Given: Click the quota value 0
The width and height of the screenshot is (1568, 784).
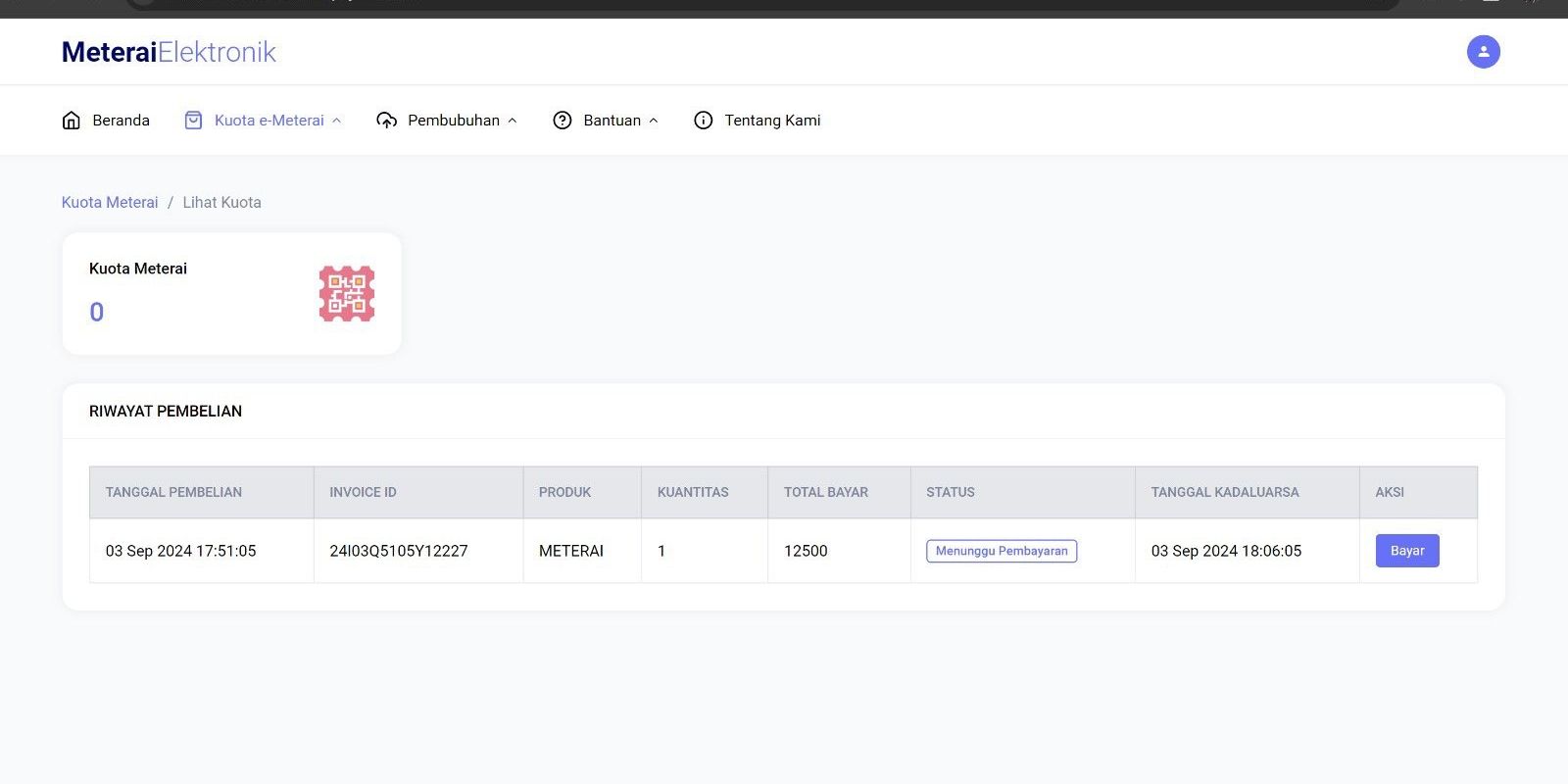Looking at the screenshot, I should [96, 313].
